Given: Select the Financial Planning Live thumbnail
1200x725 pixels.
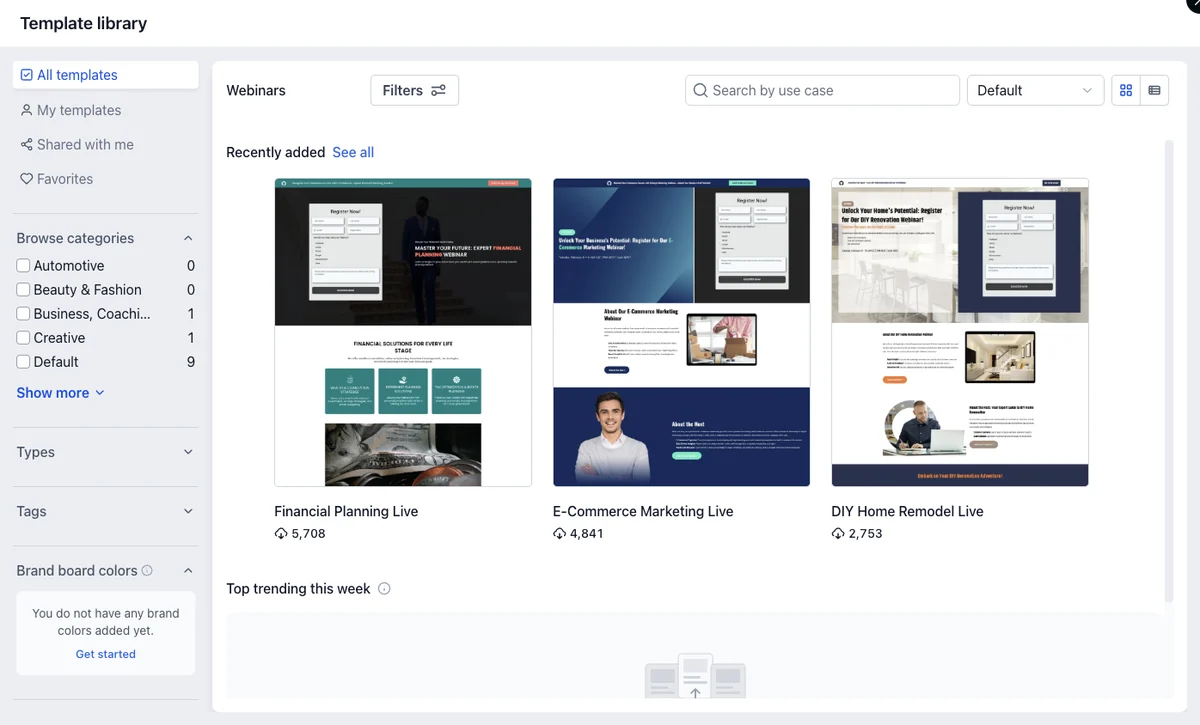Looking at the screenshot, I should (403, 332).
